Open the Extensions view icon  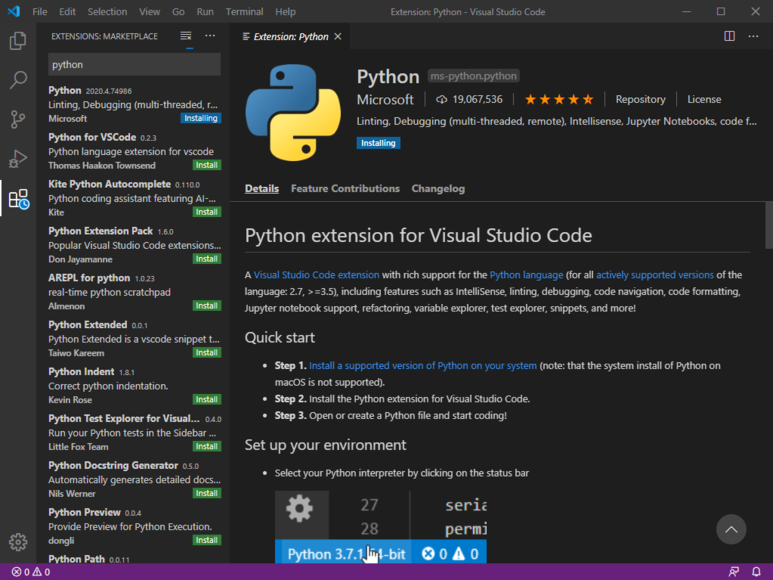click(19, 198)
